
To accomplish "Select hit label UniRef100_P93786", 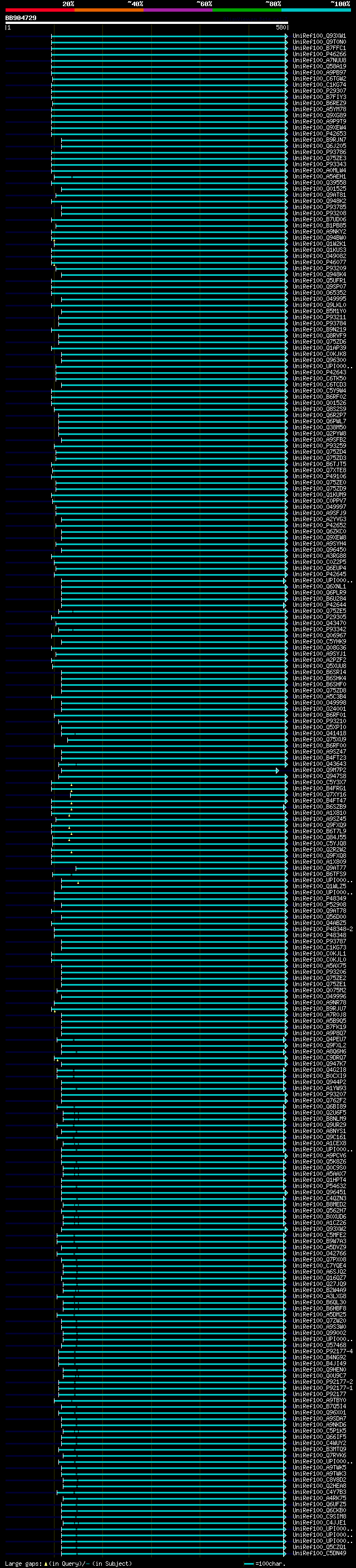I will point(319,152).
